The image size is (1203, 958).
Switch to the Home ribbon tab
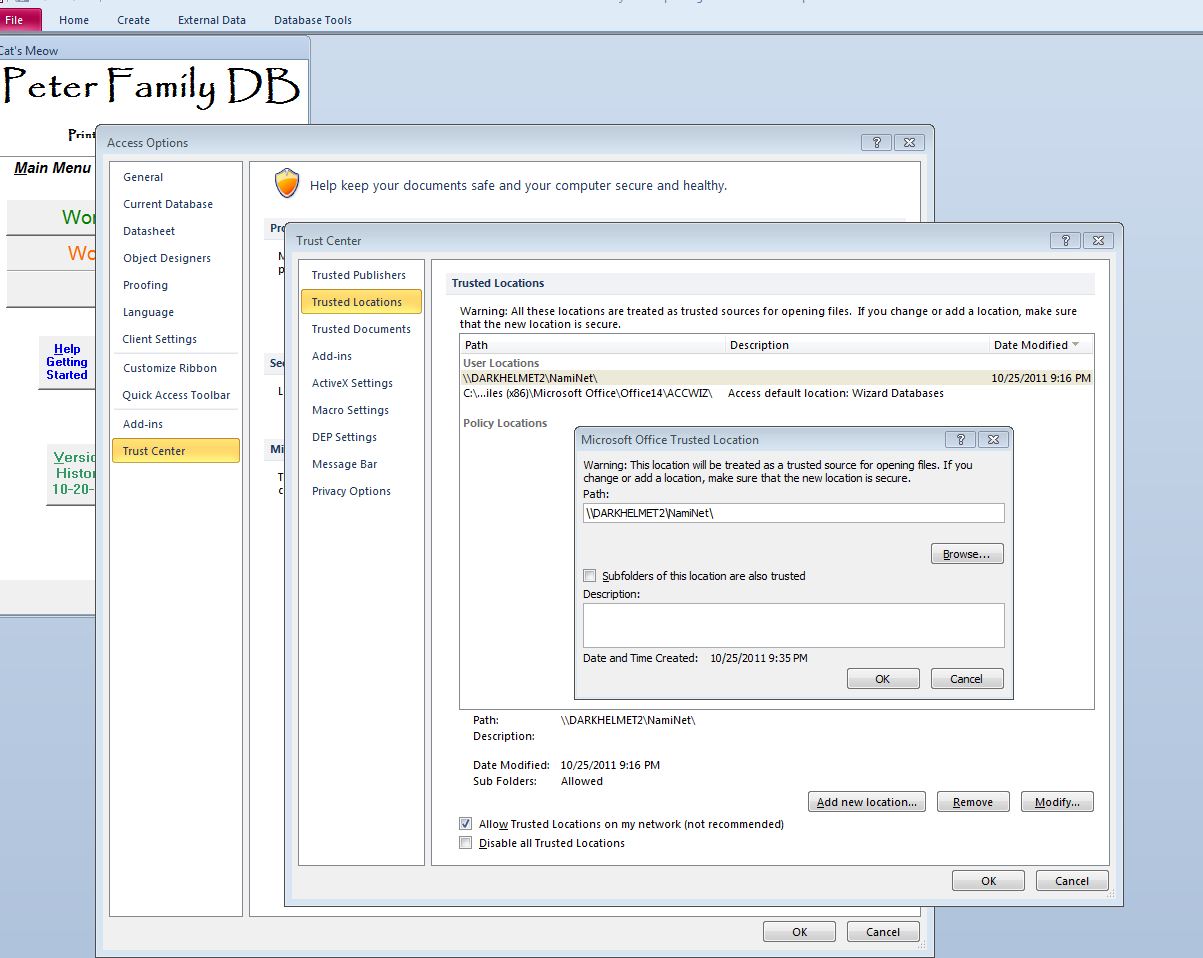point(74,20)
